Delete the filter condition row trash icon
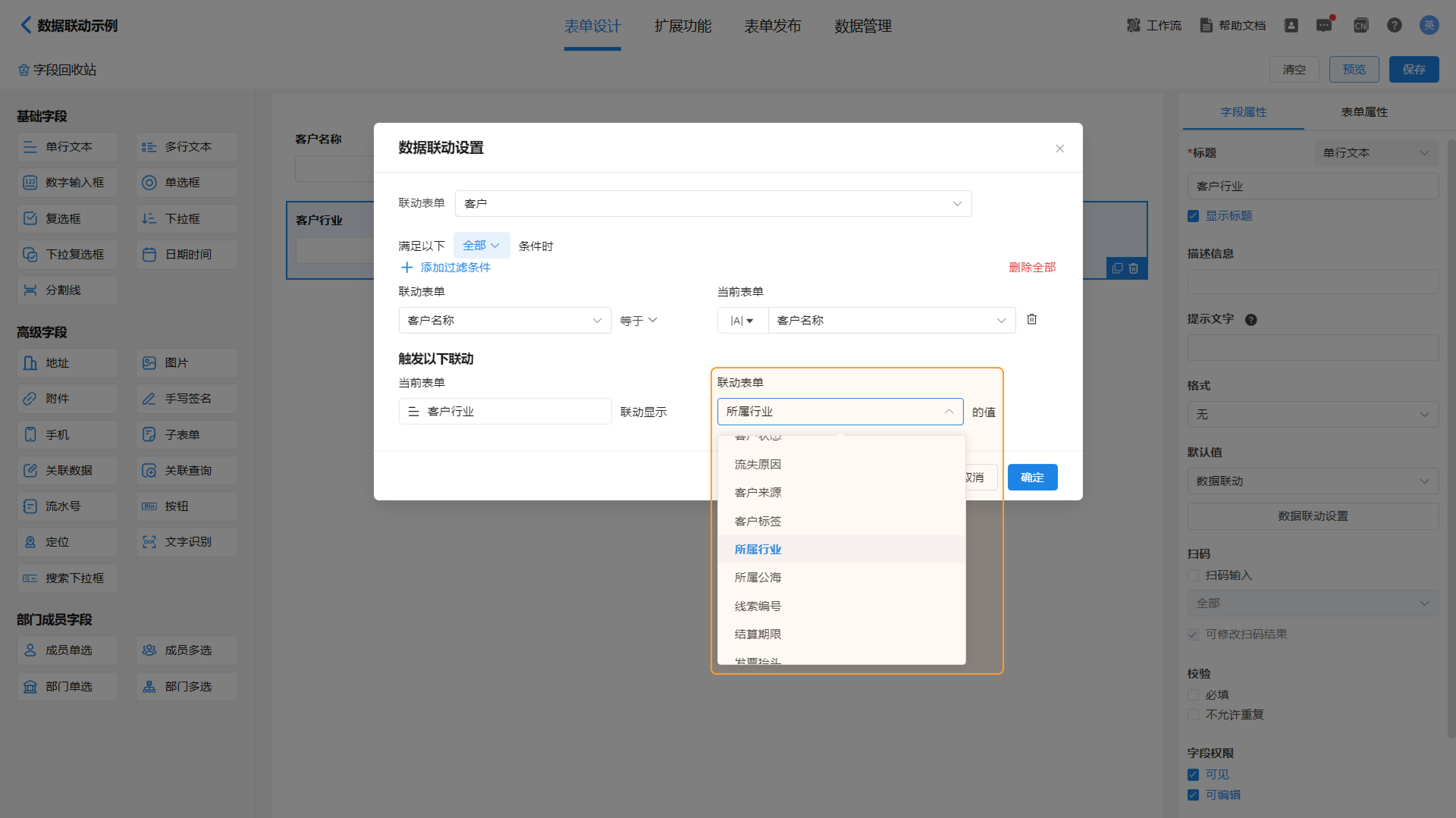This screenshot has width=1456, height=818. click(1031, 319)
